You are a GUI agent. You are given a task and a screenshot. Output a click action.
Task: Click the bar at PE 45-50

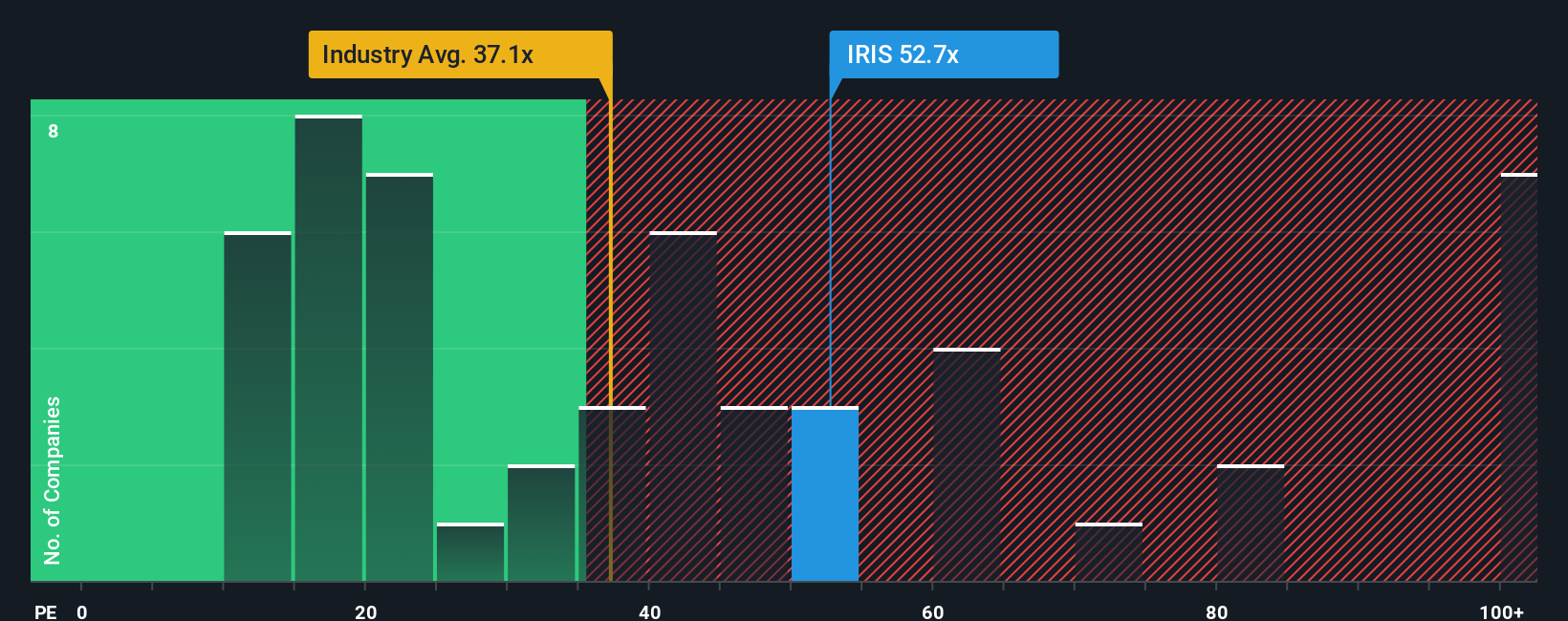point(754,494)
